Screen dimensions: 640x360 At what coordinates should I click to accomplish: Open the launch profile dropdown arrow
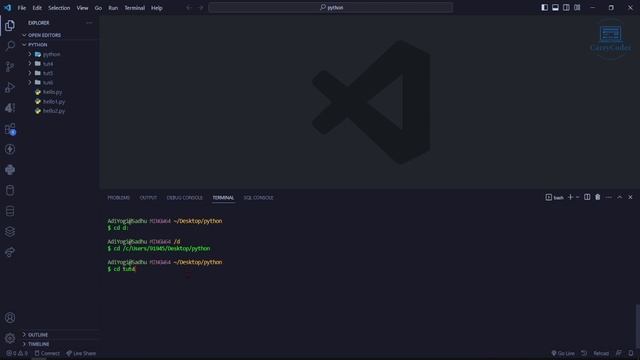[x=578, y=197]
